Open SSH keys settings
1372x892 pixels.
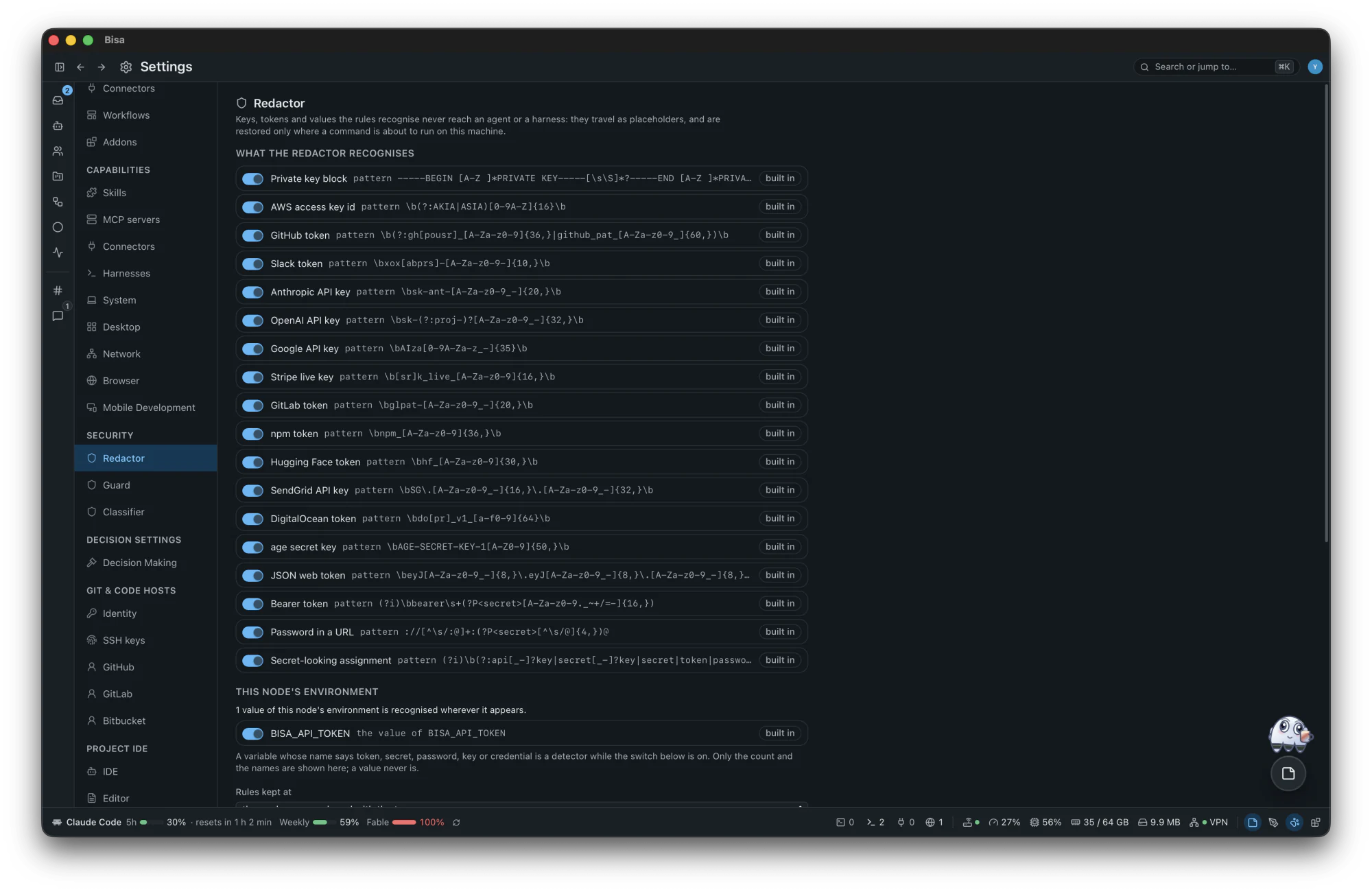pyautogui.click(x=145, y=640)
